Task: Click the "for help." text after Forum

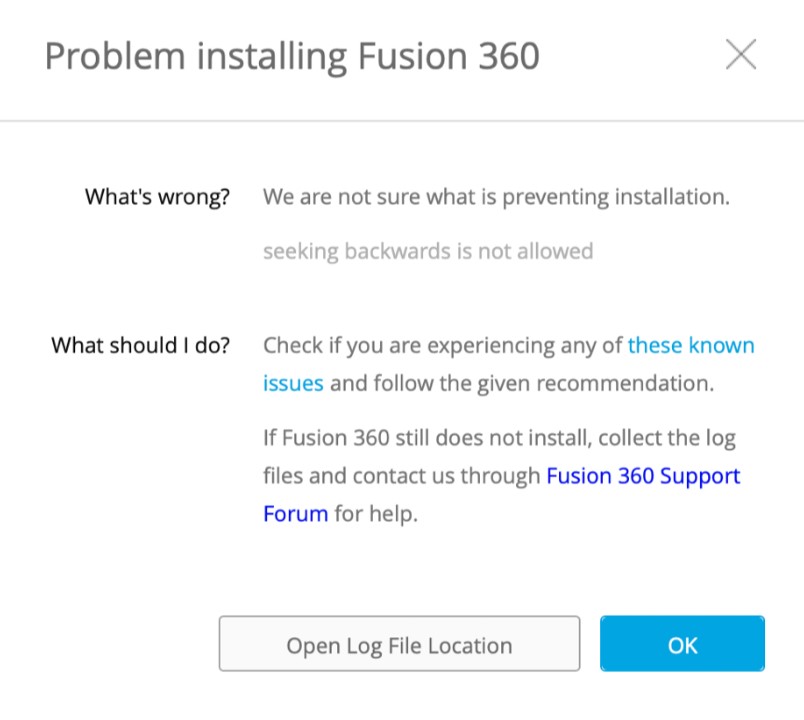Action: (376, 514)
